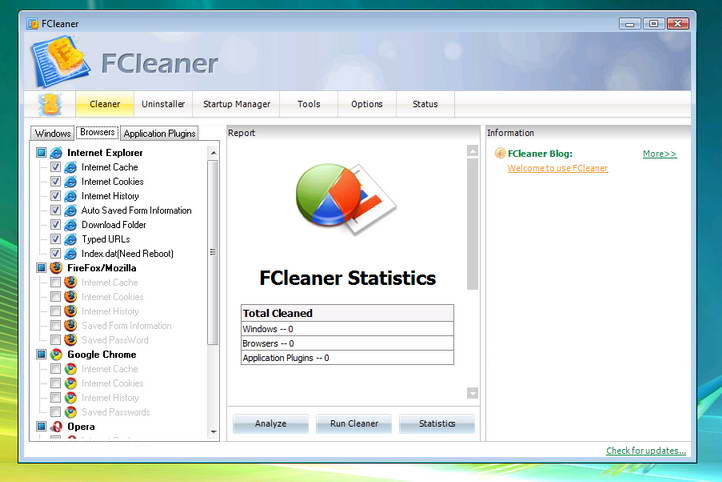Click Report panel scroll up arrow

click(472, 151)
